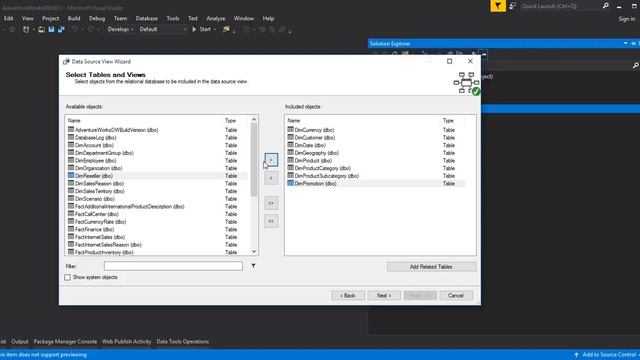Viewport: 640px width, 360px height.
Task: Click the table icon beside DimCustomer (dbo)
Action: pos(291,137)
